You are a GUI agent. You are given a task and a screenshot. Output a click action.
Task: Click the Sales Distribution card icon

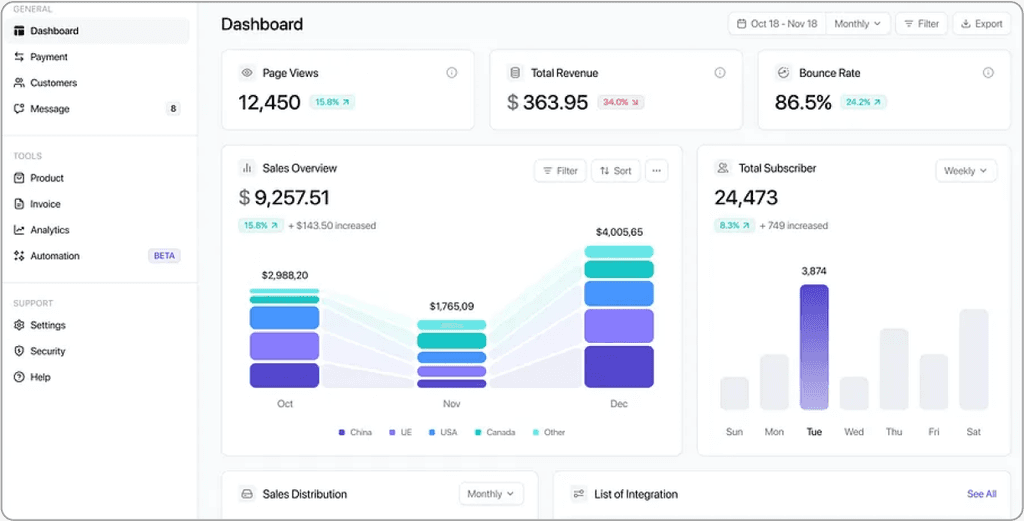coord(247,494)
